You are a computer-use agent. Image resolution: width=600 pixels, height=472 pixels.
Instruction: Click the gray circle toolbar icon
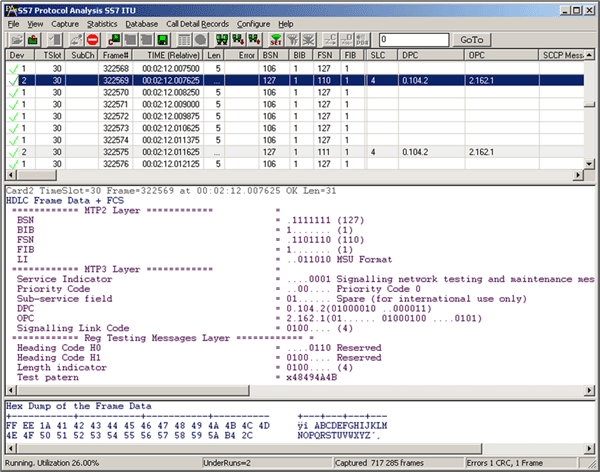coord(201,39)
